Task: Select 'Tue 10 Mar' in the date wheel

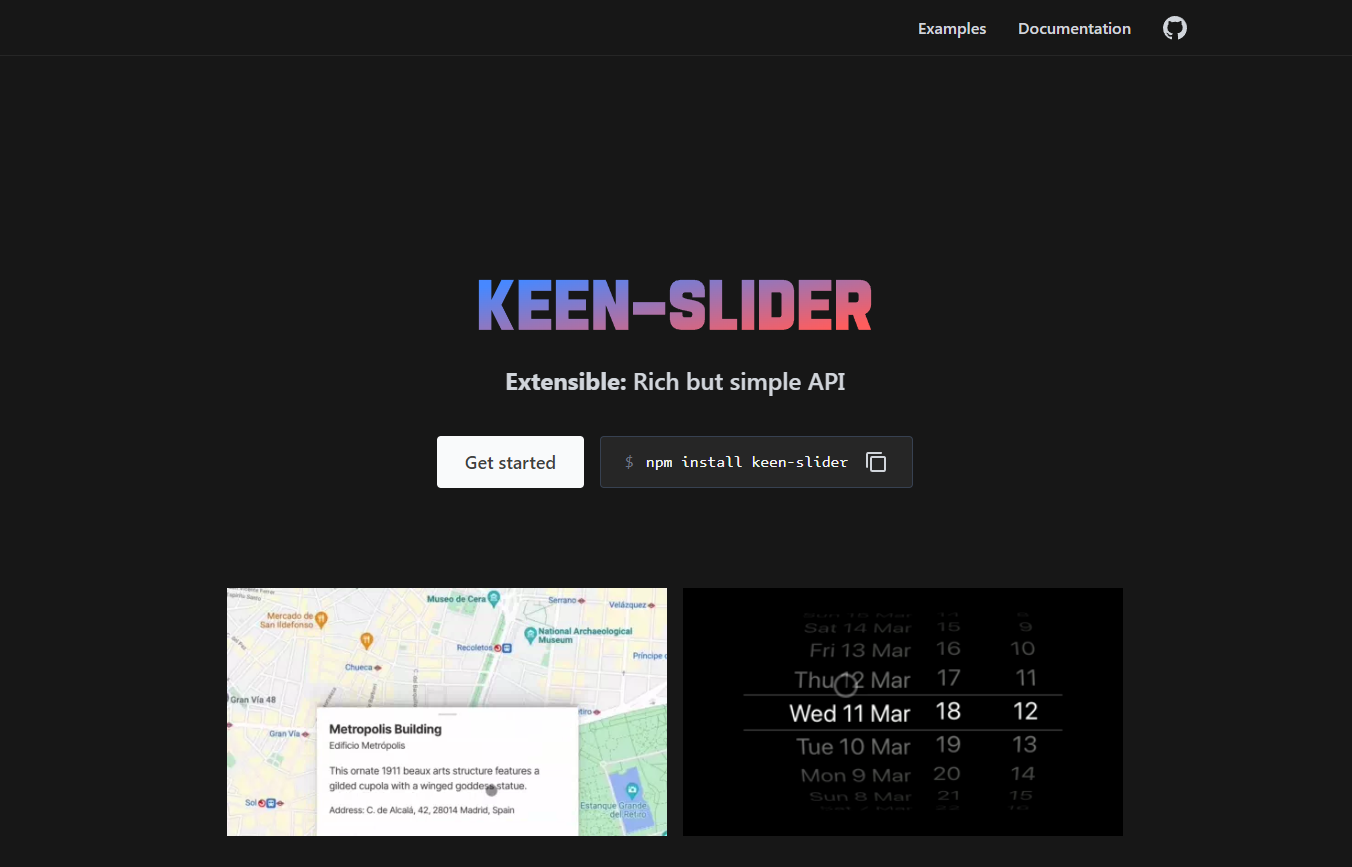Action: coord(853,746)
